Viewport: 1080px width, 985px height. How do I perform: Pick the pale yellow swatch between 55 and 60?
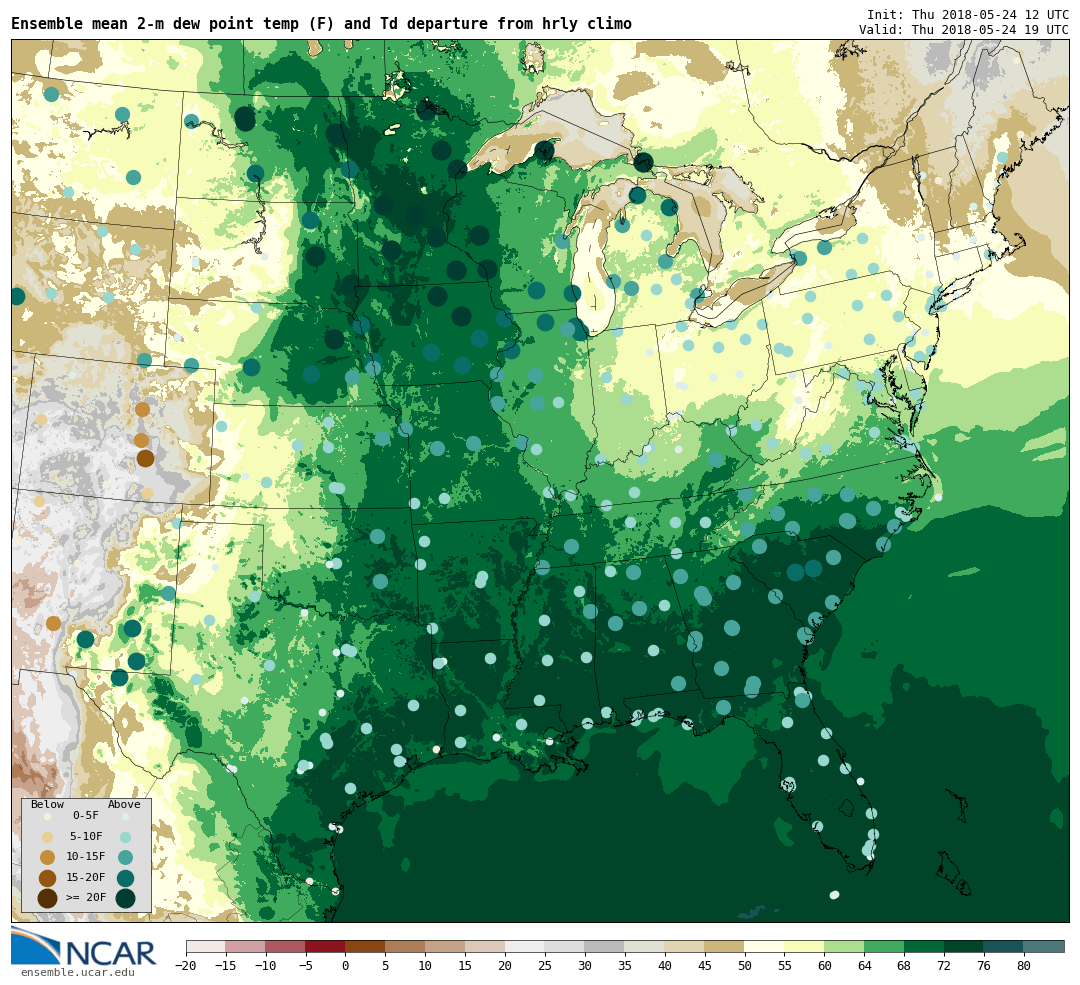[x=805, y=947]
